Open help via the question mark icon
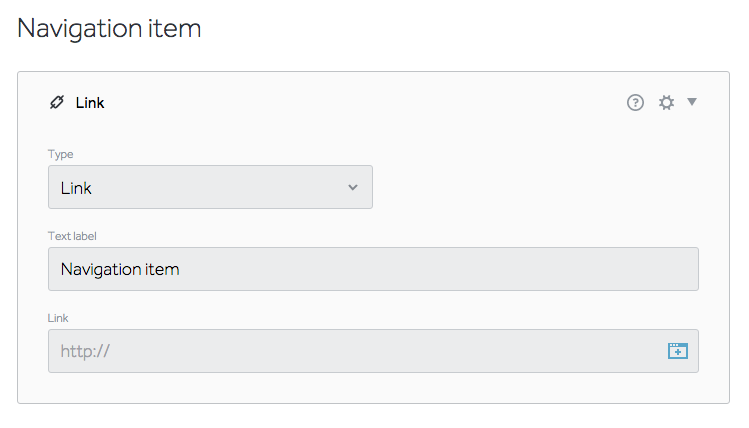 coord(635,102)
